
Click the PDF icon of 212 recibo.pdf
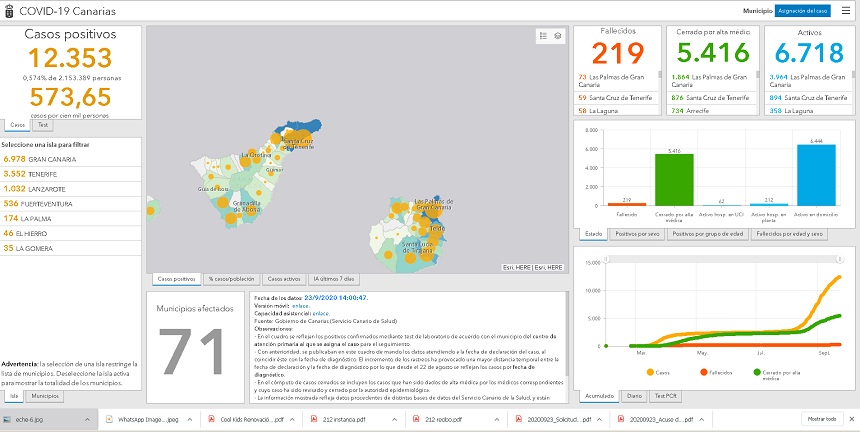(414, 419)
